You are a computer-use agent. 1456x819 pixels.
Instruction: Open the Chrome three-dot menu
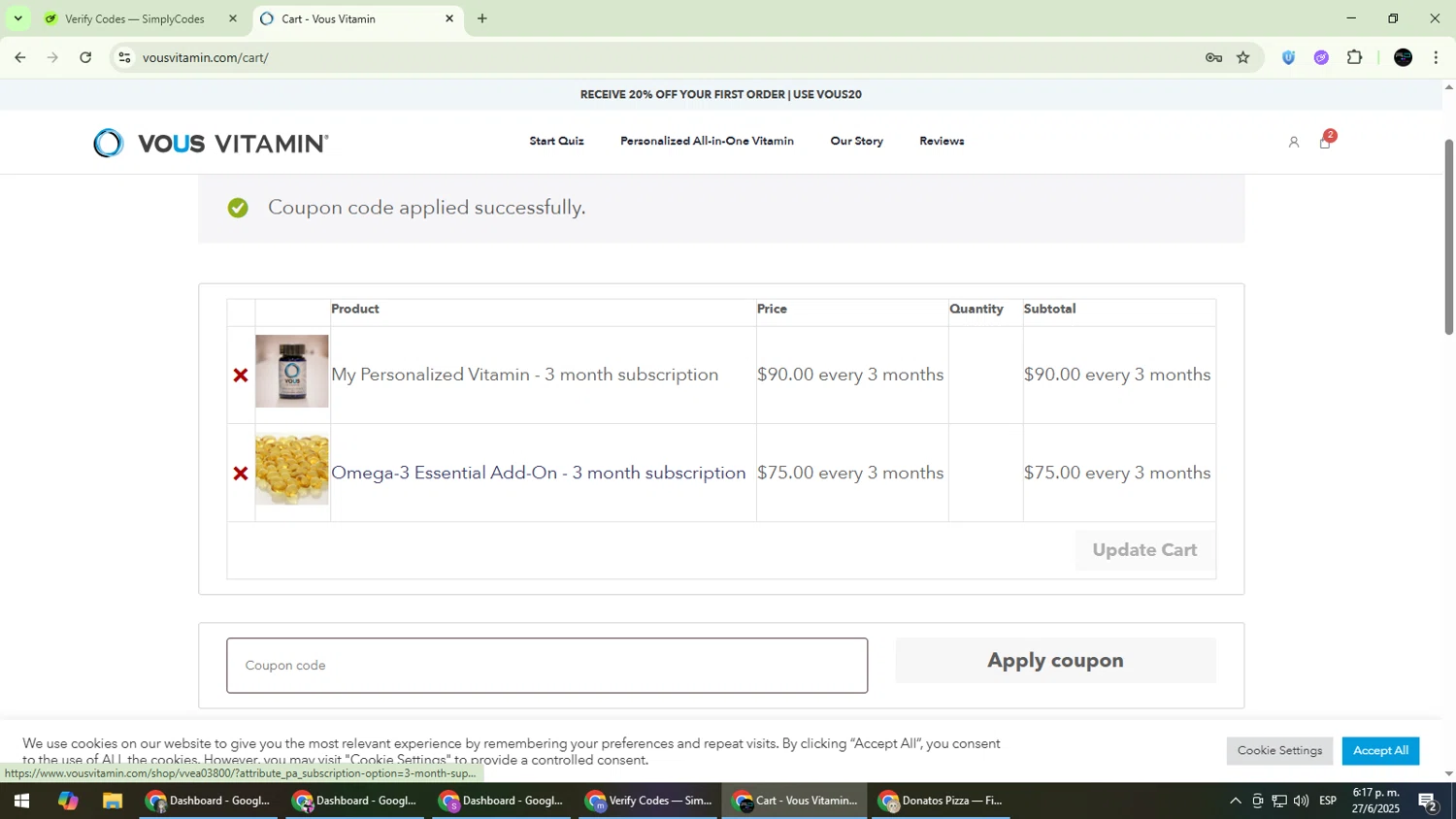click(1436, 57)
